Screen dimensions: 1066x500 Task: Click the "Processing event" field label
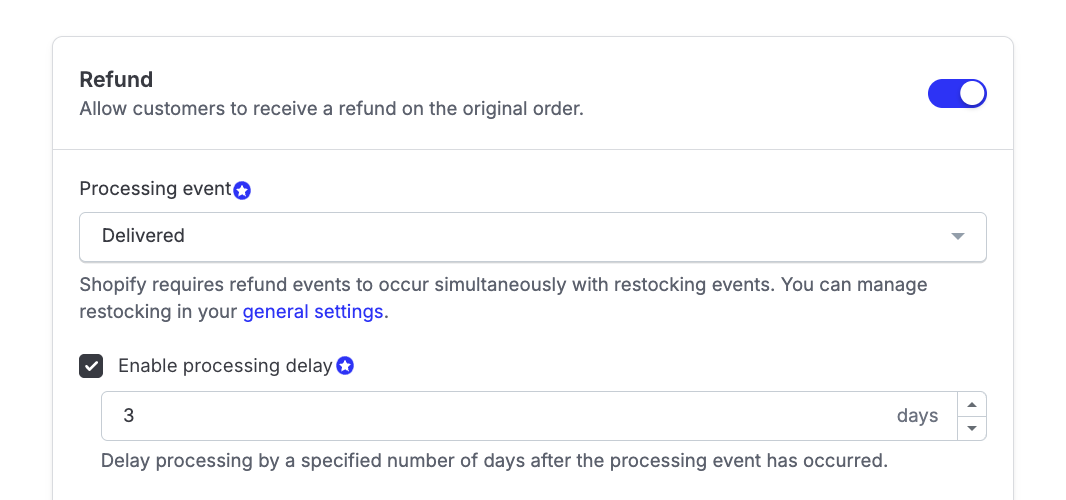point(155,189)
